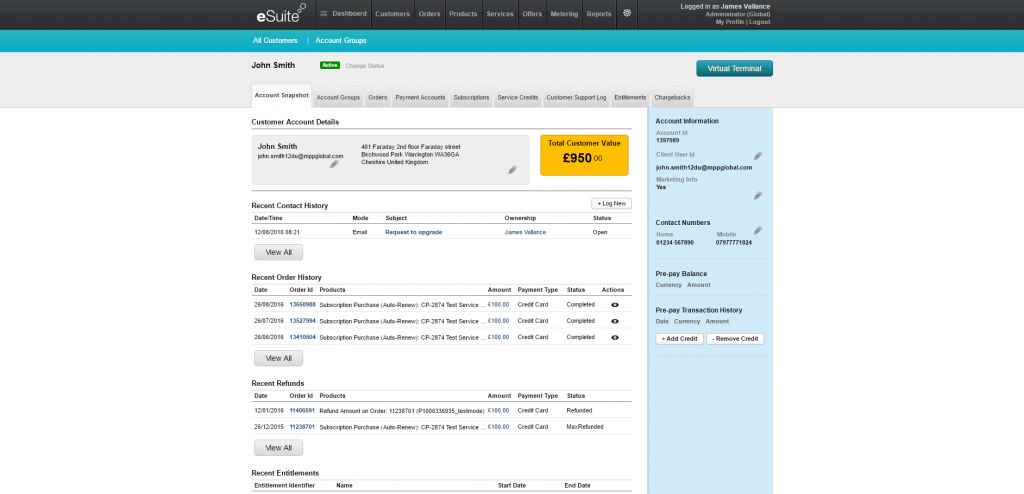The image size is (1024, 494).
Task: Edit the Client User Id with pencil icon
Action: 758,156
